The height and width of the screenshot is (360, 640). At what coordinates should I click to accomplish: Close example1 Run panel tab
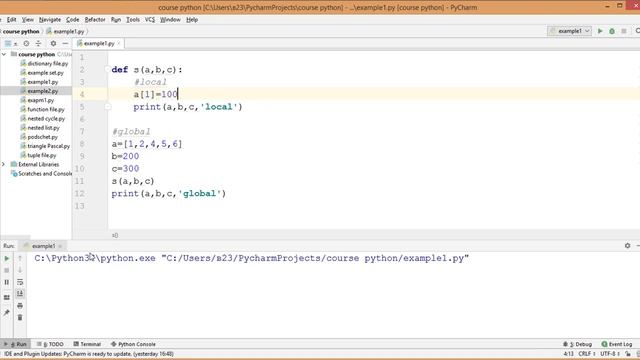(x=60, y=246)
